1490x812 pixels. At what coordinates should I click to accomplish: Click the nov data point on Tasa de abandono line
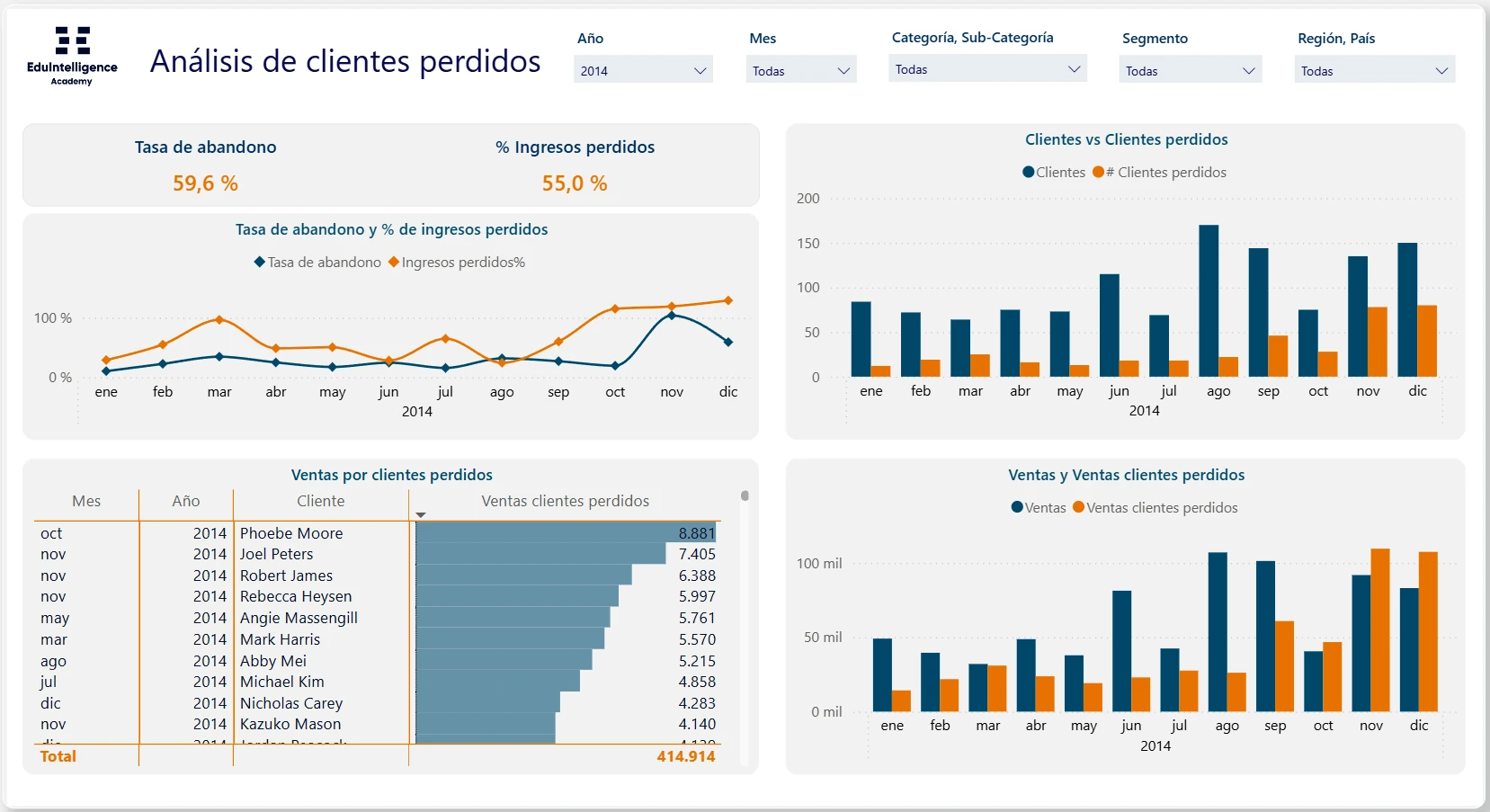(672, 316)
